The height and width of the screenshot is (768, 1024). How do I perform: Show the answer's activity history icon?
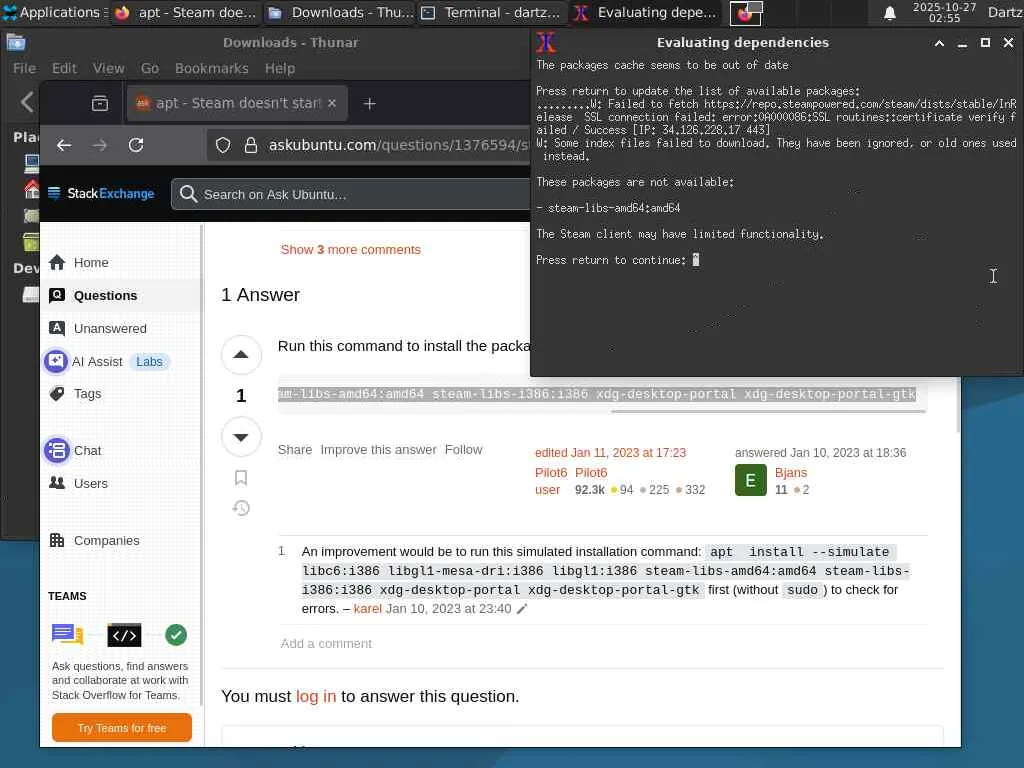pyautogui.click(x=241, y=507)
